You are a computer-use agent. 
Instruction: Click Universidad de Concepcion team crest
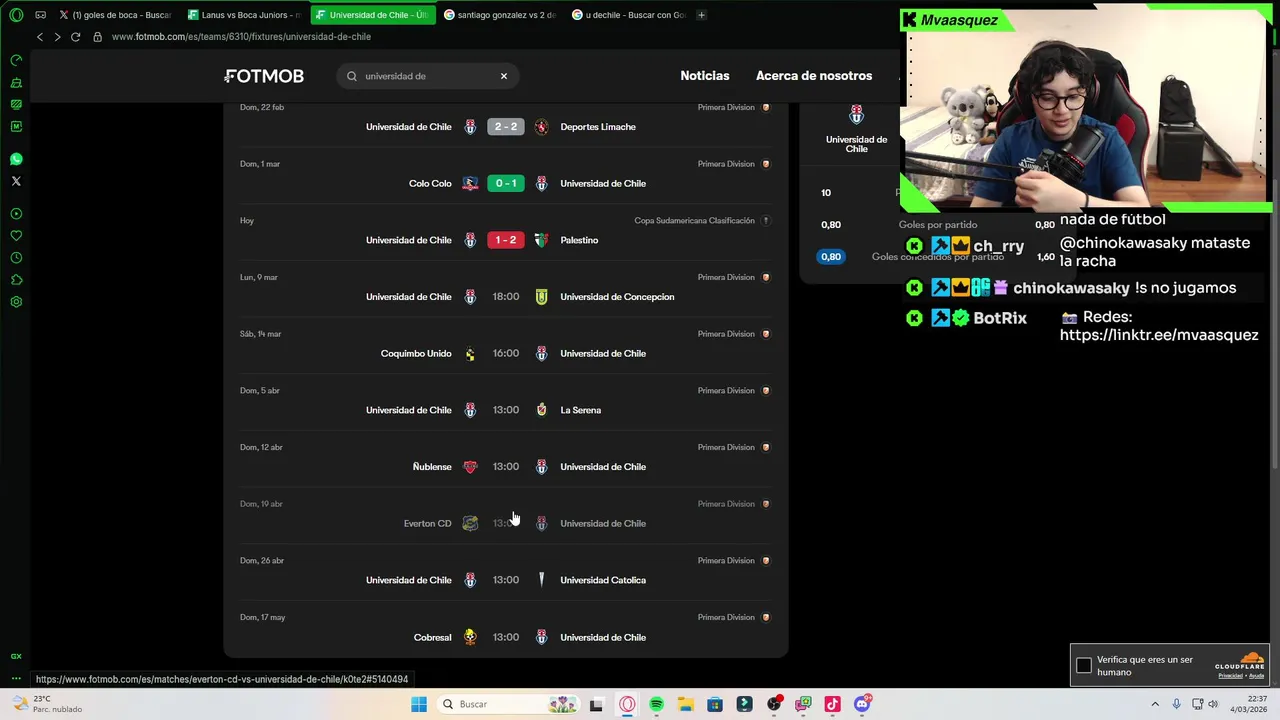point(541,297)
